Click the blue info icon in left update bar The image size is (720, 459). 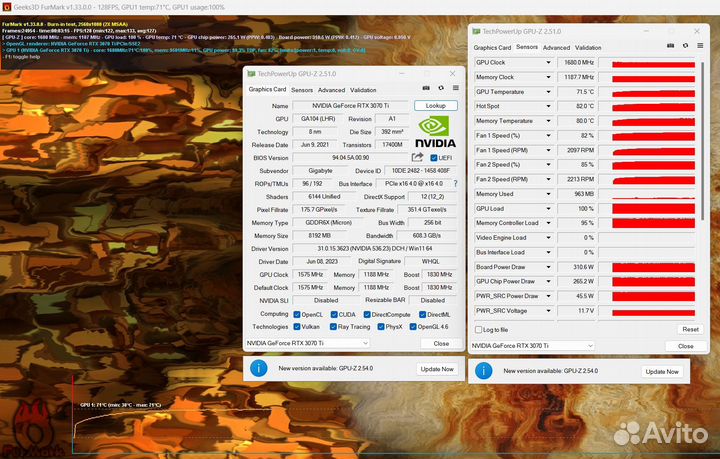(x=259, y=368)
